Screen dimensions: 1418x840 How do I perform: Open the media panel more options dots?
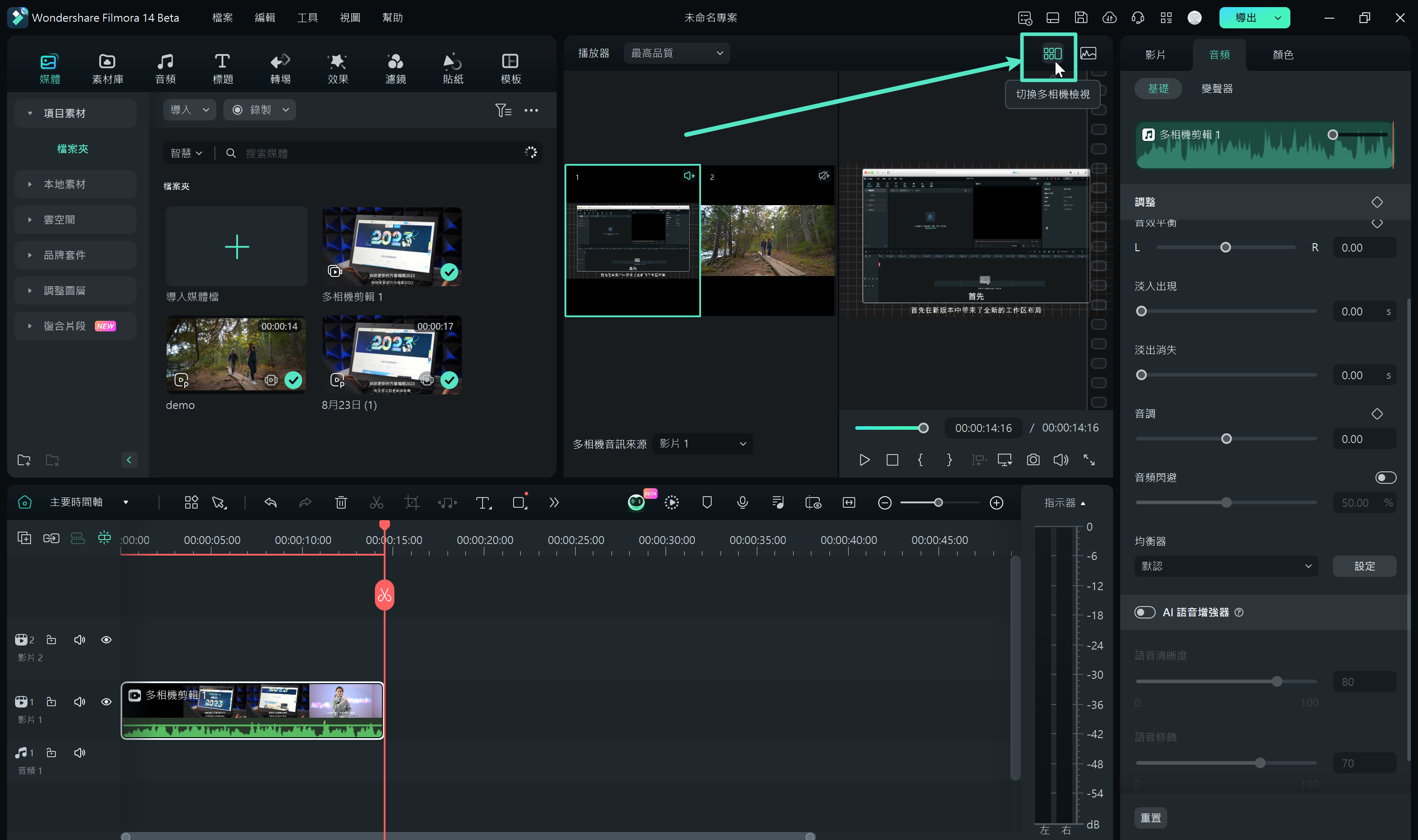click(531, 110)
